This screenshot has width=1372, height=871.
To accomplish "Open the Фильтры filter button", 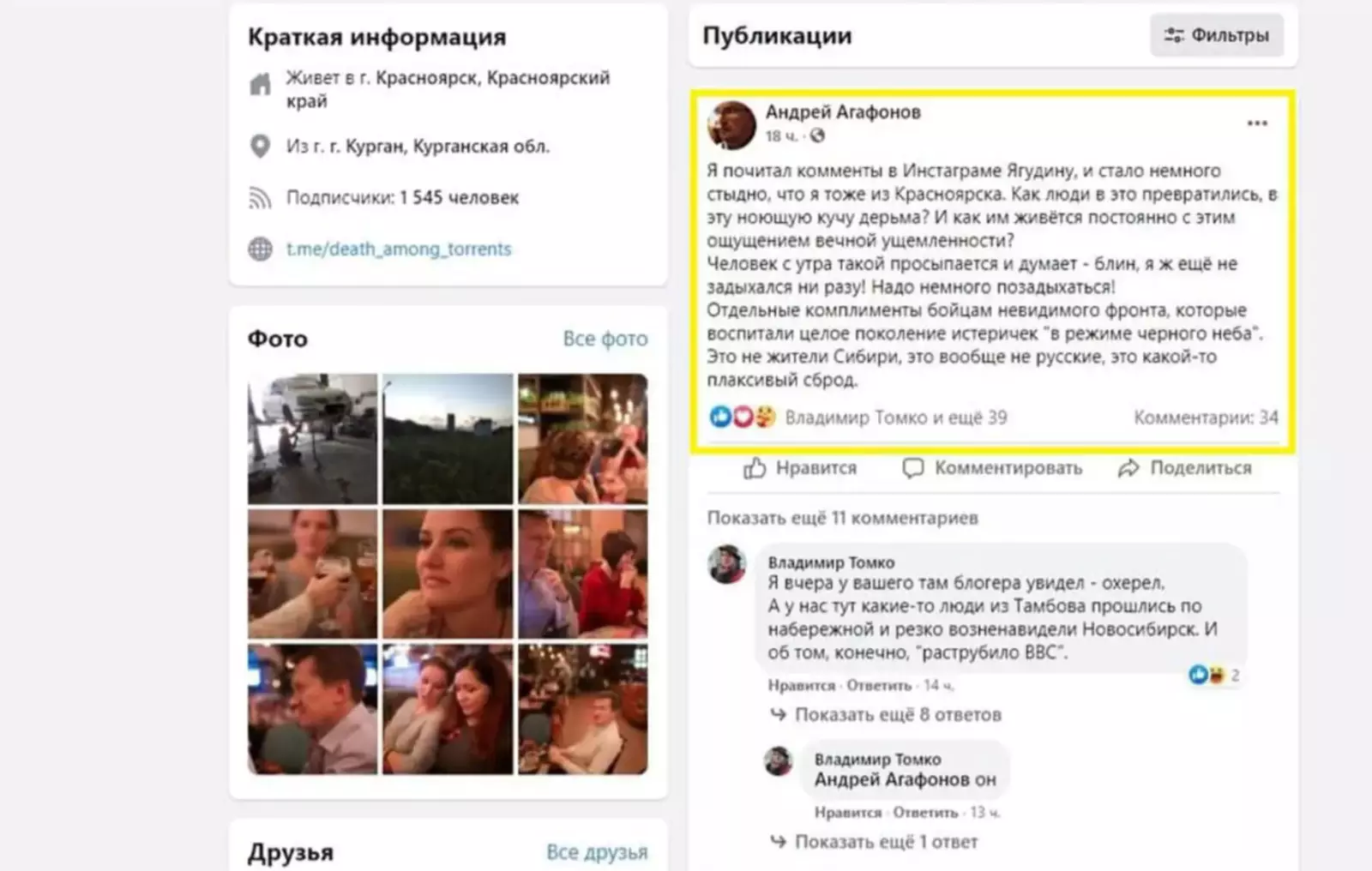I will coord(1216,35).
